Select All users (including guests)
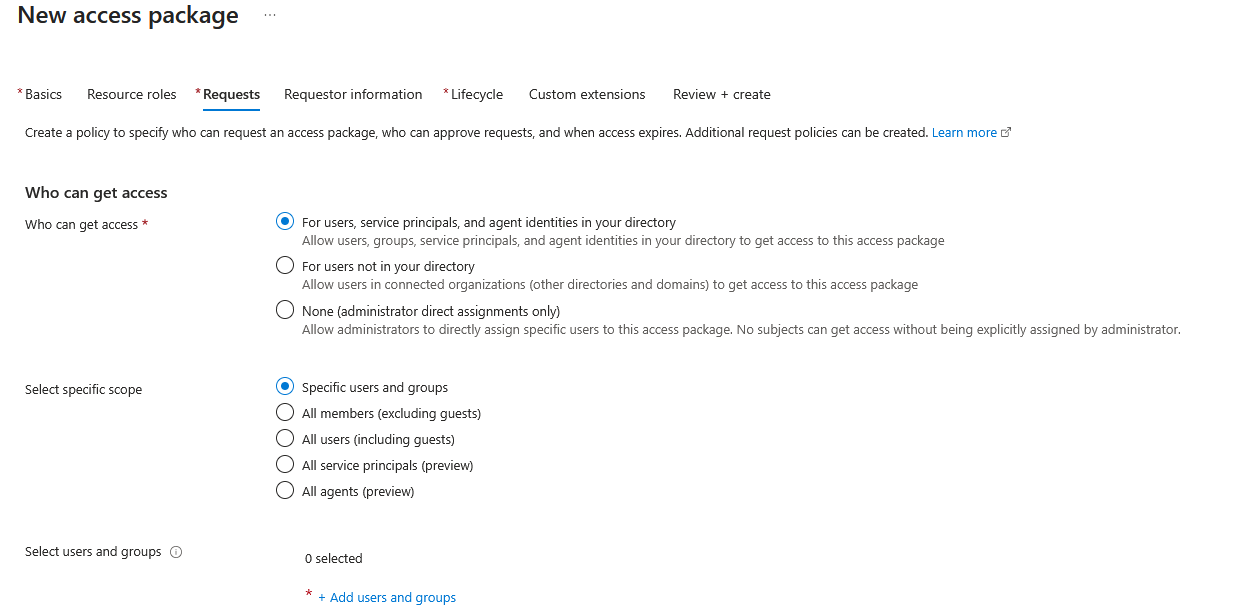The width and height of the screenshot is (1248, 614). 285,438
